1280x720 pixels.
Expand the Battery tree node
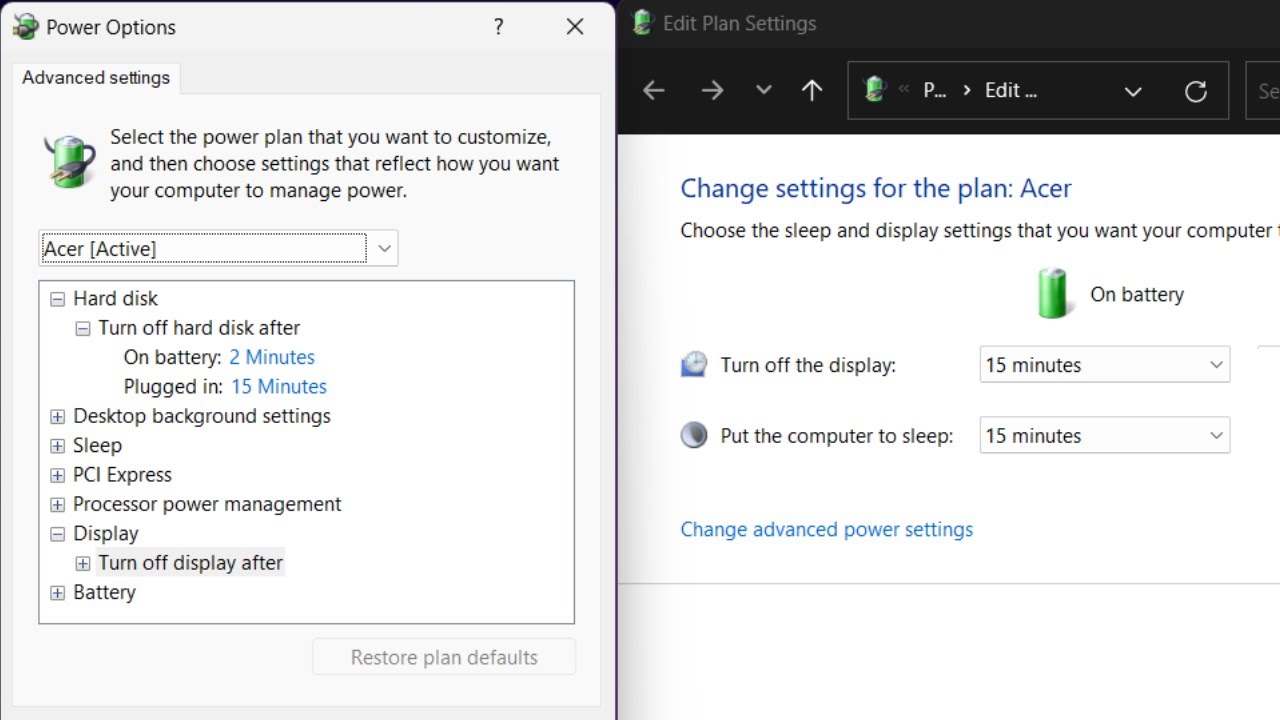coord(58,593)
